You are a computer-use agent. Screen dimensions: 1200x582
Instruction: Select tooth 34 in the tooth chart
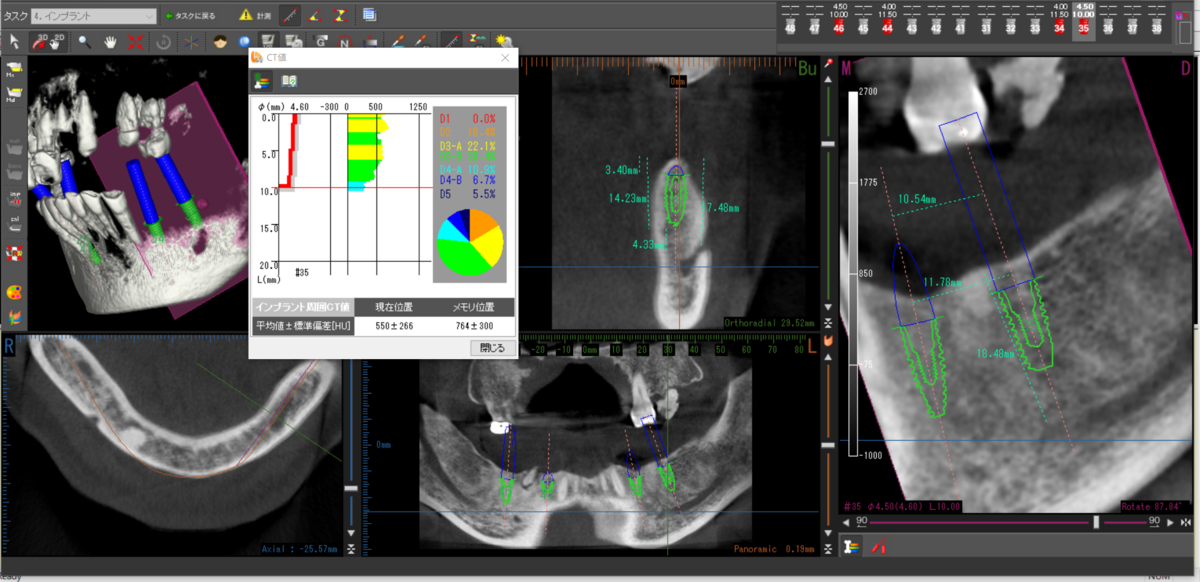[x=1059, y=28]
